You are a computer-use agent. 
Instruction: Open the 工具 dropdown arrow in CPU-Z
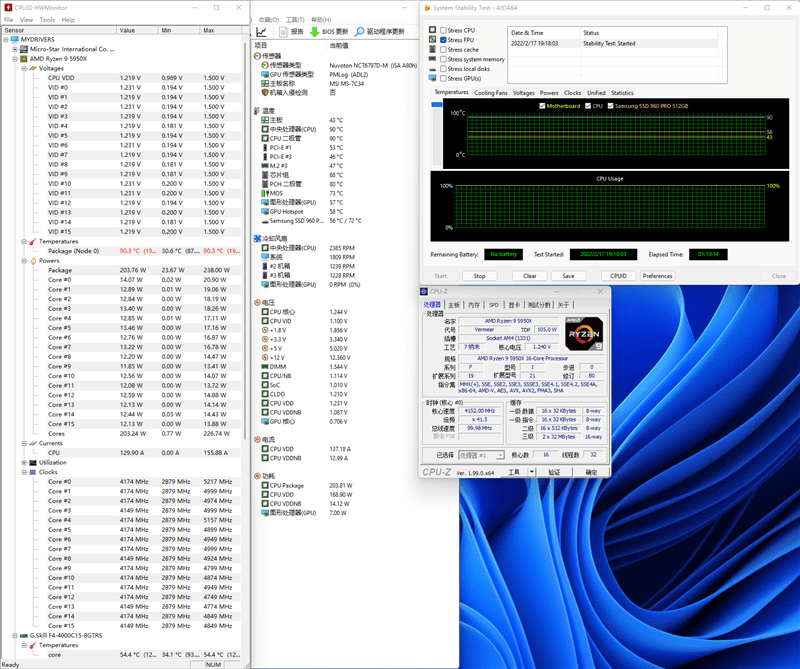(531, 472)
